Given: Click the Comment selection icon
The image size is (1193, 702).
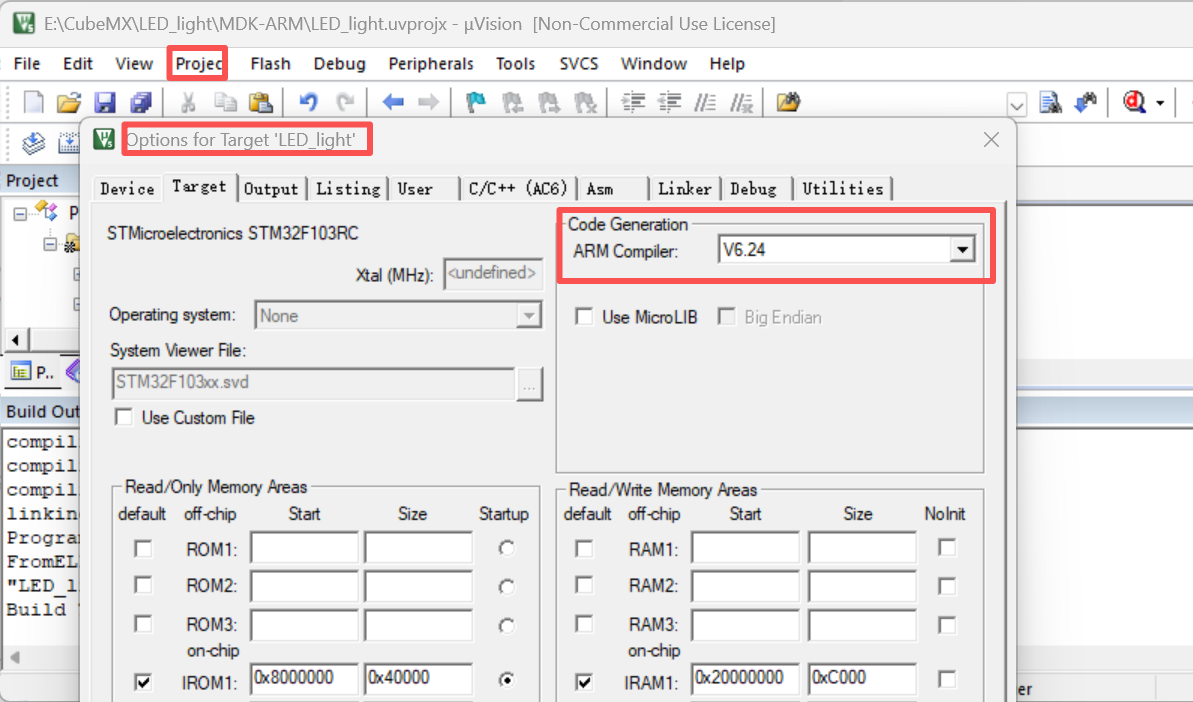Looking at the screenshot, I should point(705,102).
